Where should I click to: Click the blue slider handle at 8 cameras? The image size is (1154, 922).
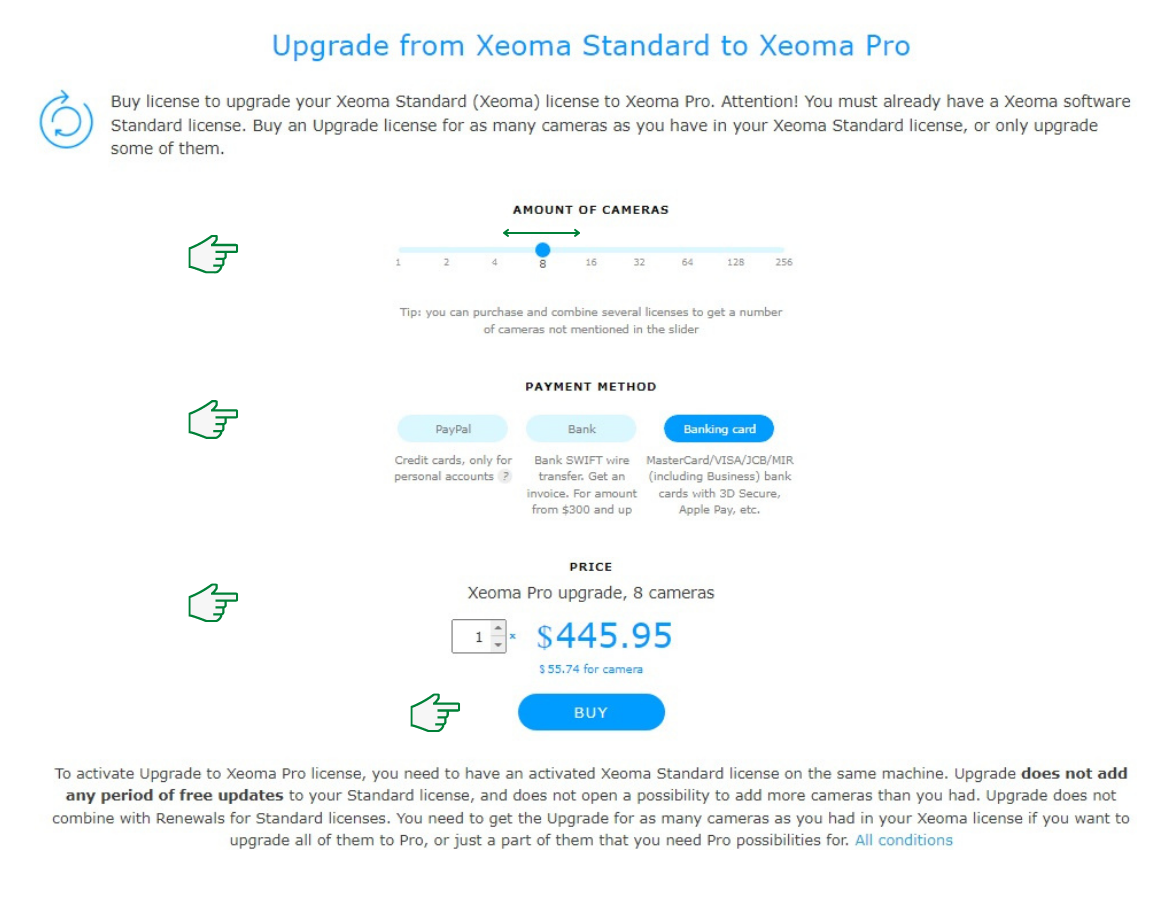542,248
